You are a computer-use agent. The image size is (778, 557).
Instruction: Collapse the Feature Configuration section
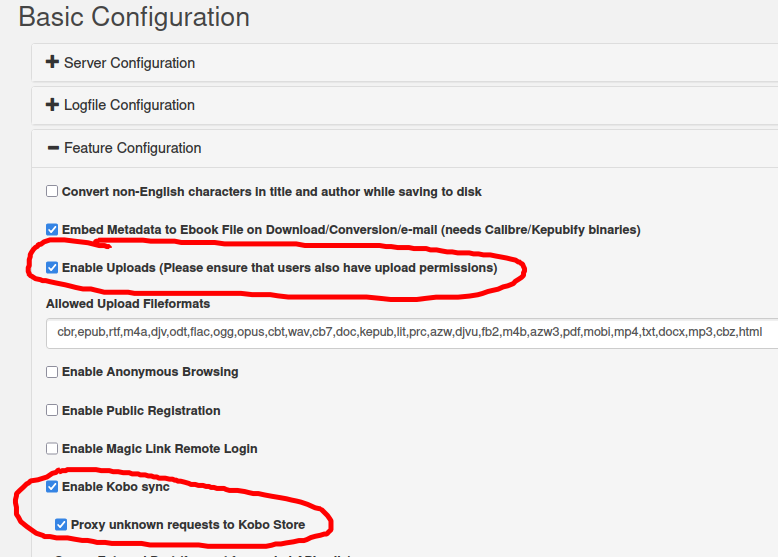132,148
